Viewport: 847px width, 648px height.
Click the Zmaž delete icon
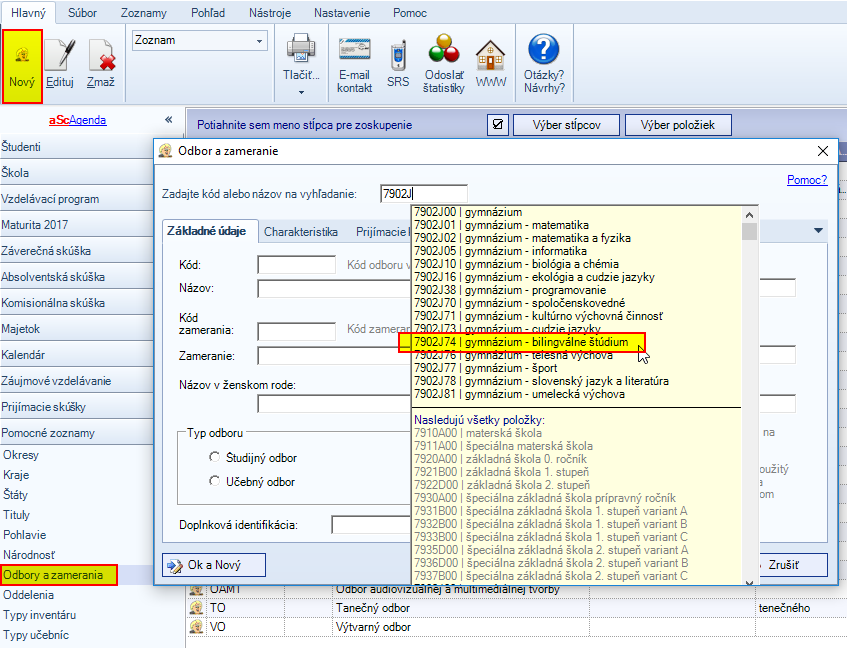[x=100, y=64]
